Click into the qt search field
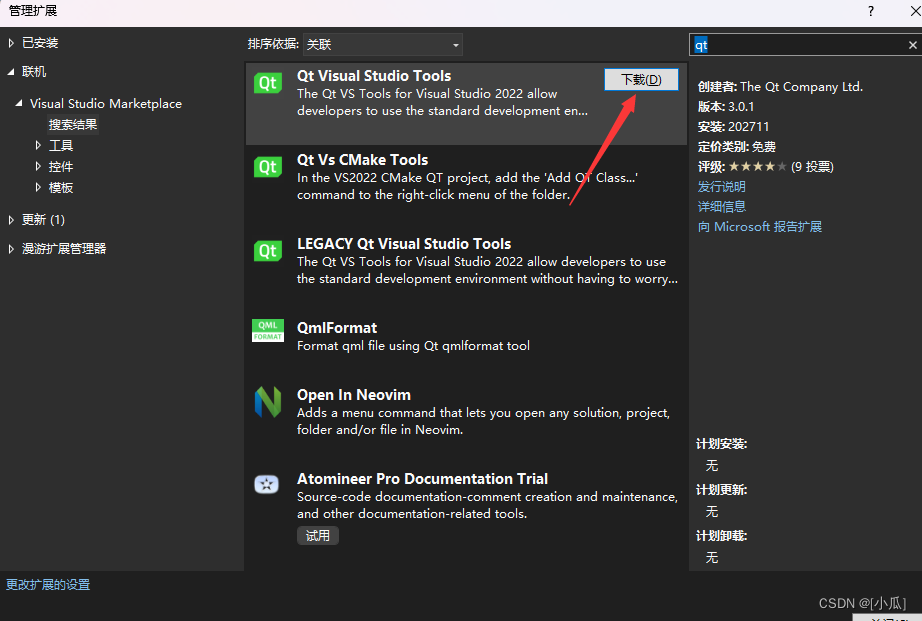The width and height of the screenshot is (922, 621). 800,45
